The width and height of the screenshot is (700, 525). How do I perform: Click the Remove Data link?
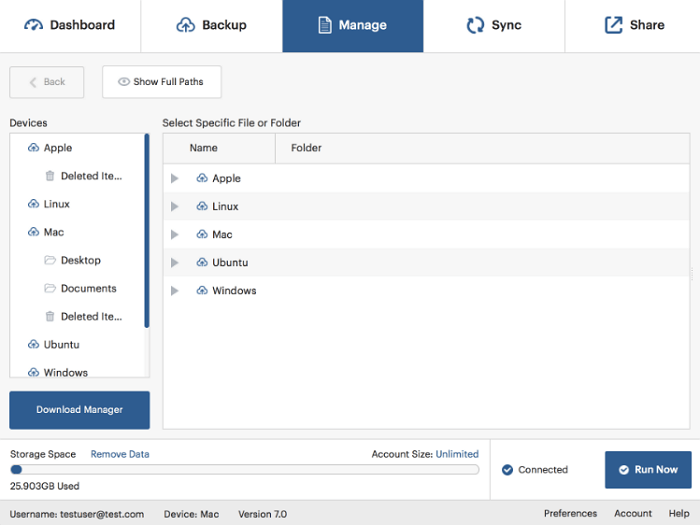[119, 454]
